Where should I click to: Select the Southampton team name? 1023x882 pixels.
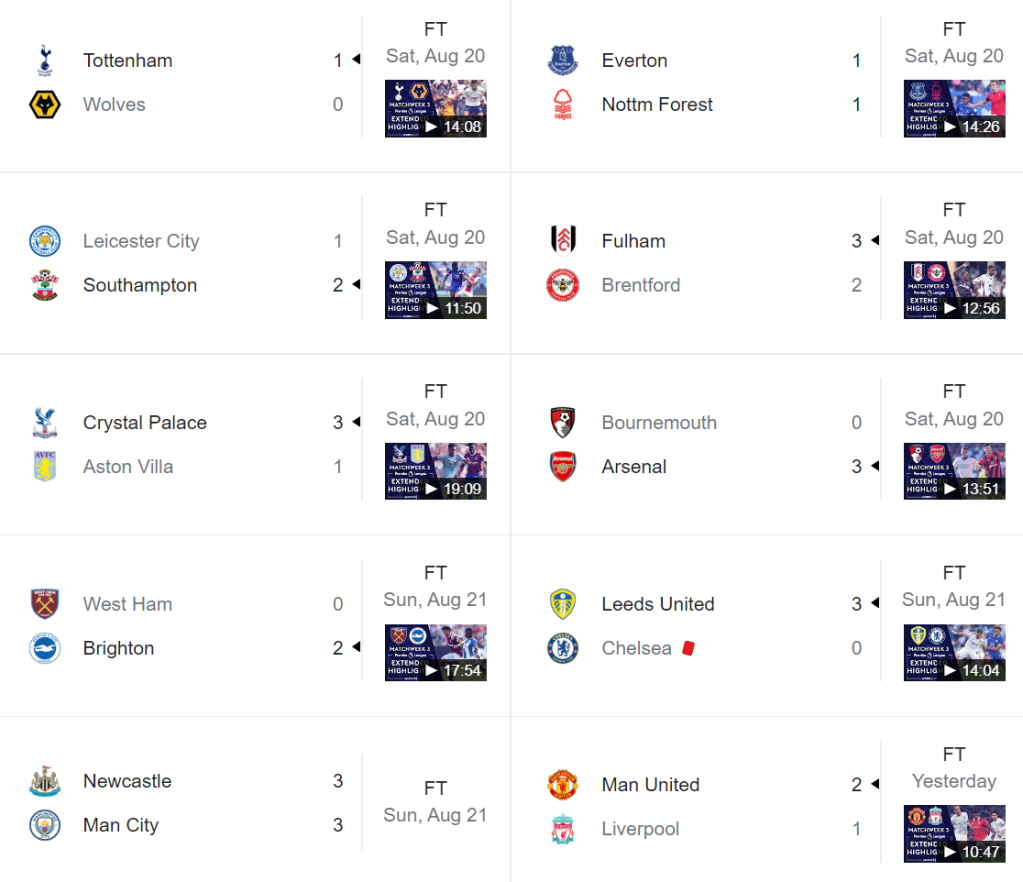tap(140, 285)
